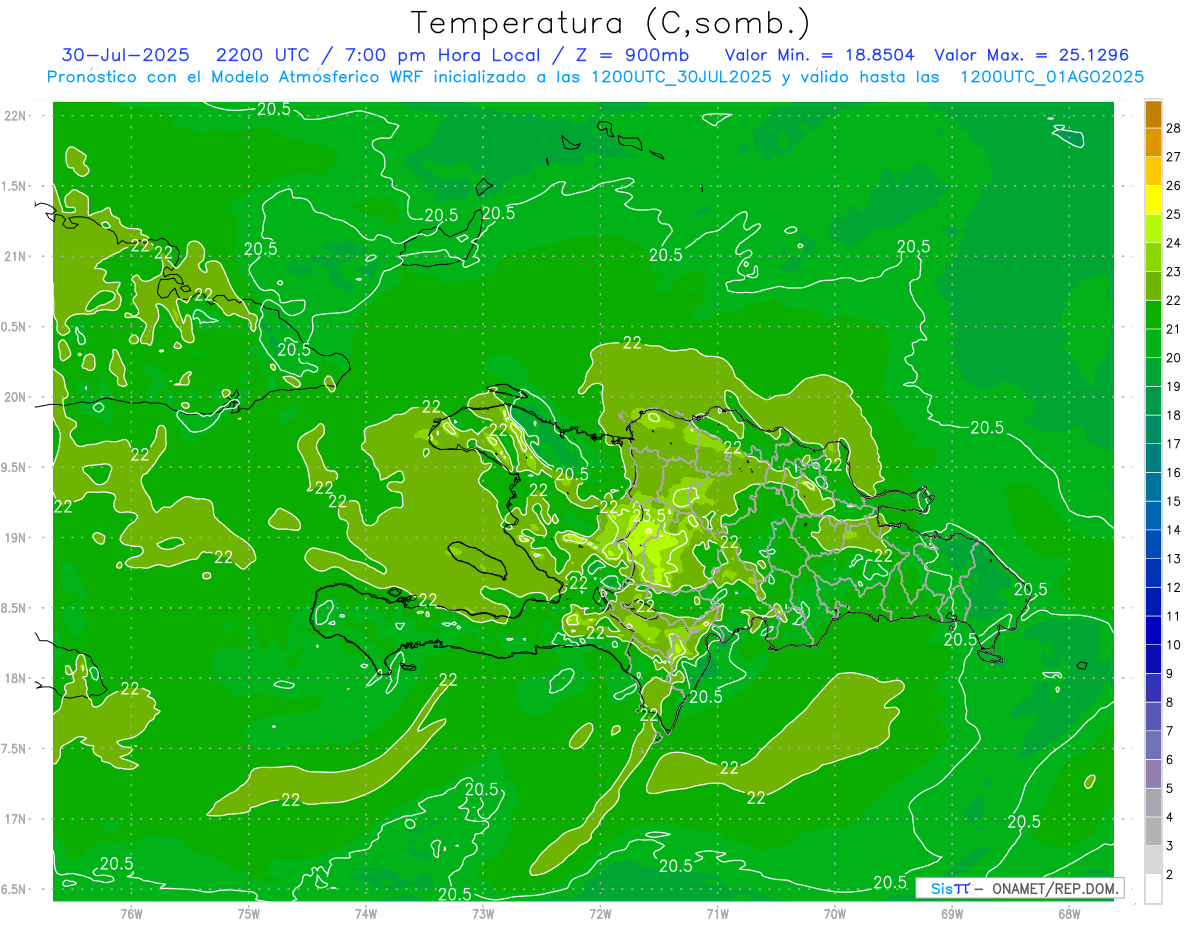The image size is (1200, 927).
Task: Click the white swatch below legend value 2
Action: coord(1154,889)
